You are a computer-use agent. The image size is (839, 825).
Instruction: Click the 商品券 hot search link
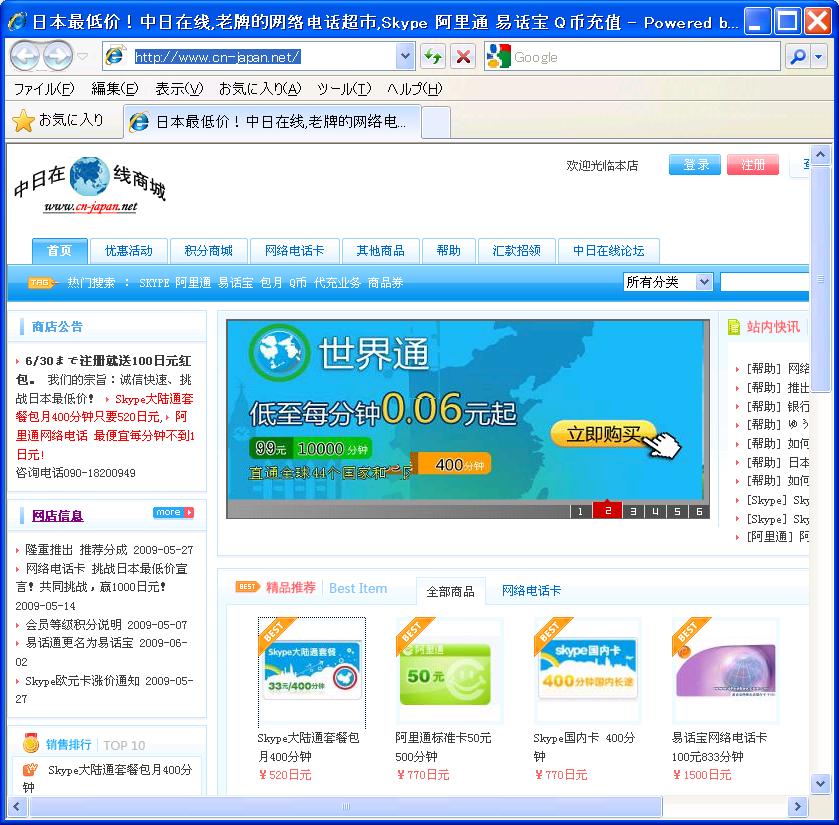pos(385,283)
